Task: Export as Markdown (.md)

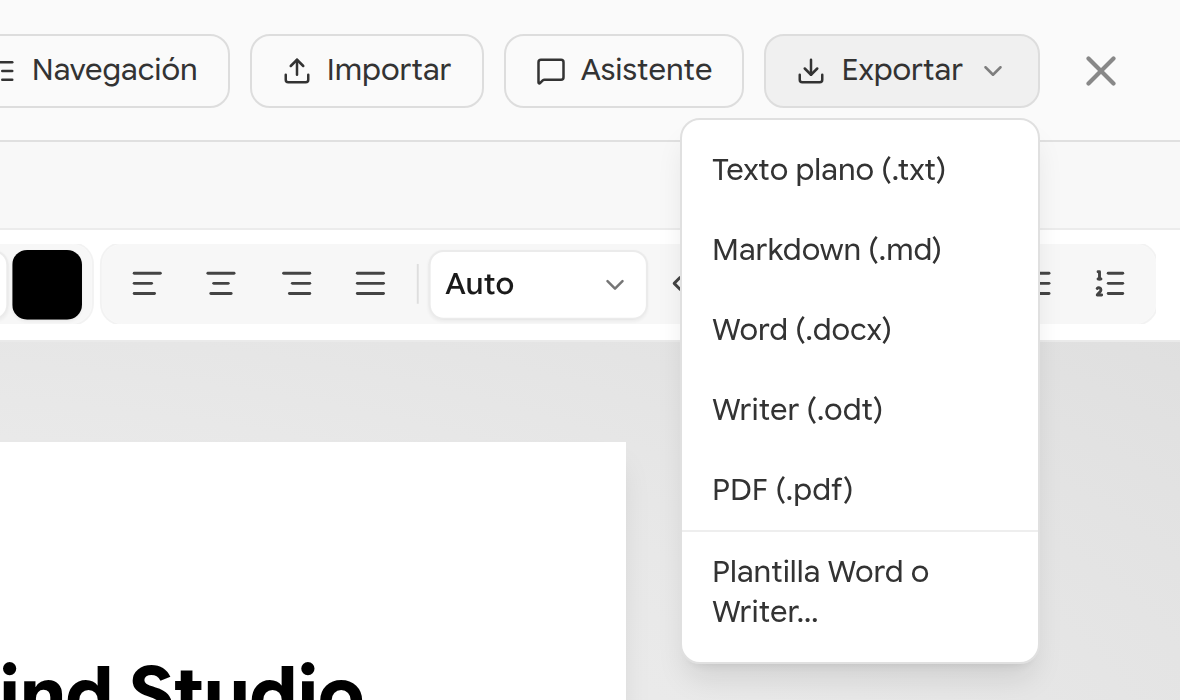Action: (x=859, y=250)
